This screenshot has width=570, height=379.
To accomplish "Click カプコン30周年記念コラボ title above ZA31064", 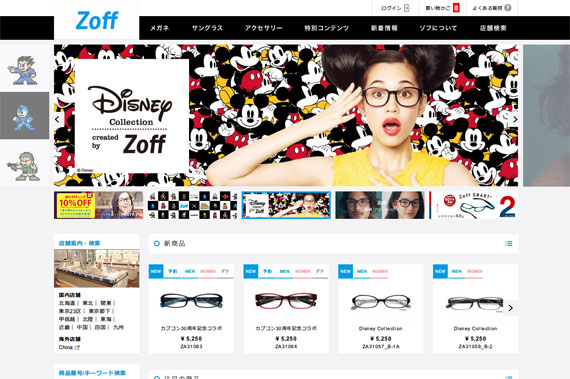I will click(286, 328).
